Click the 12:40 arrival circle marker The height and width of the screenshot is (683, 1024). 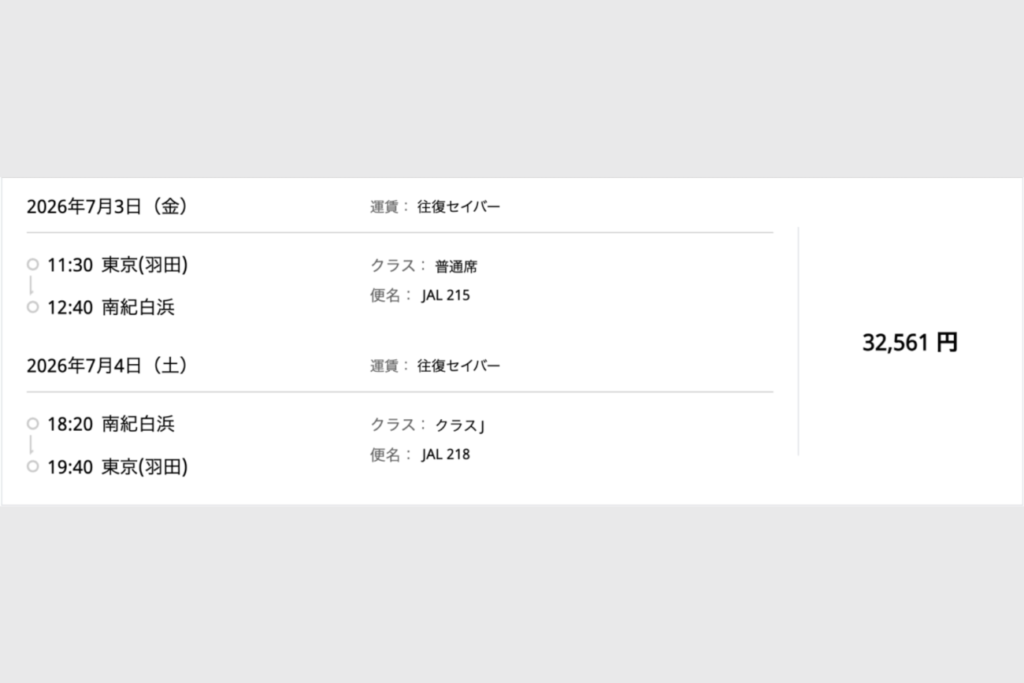33,307
